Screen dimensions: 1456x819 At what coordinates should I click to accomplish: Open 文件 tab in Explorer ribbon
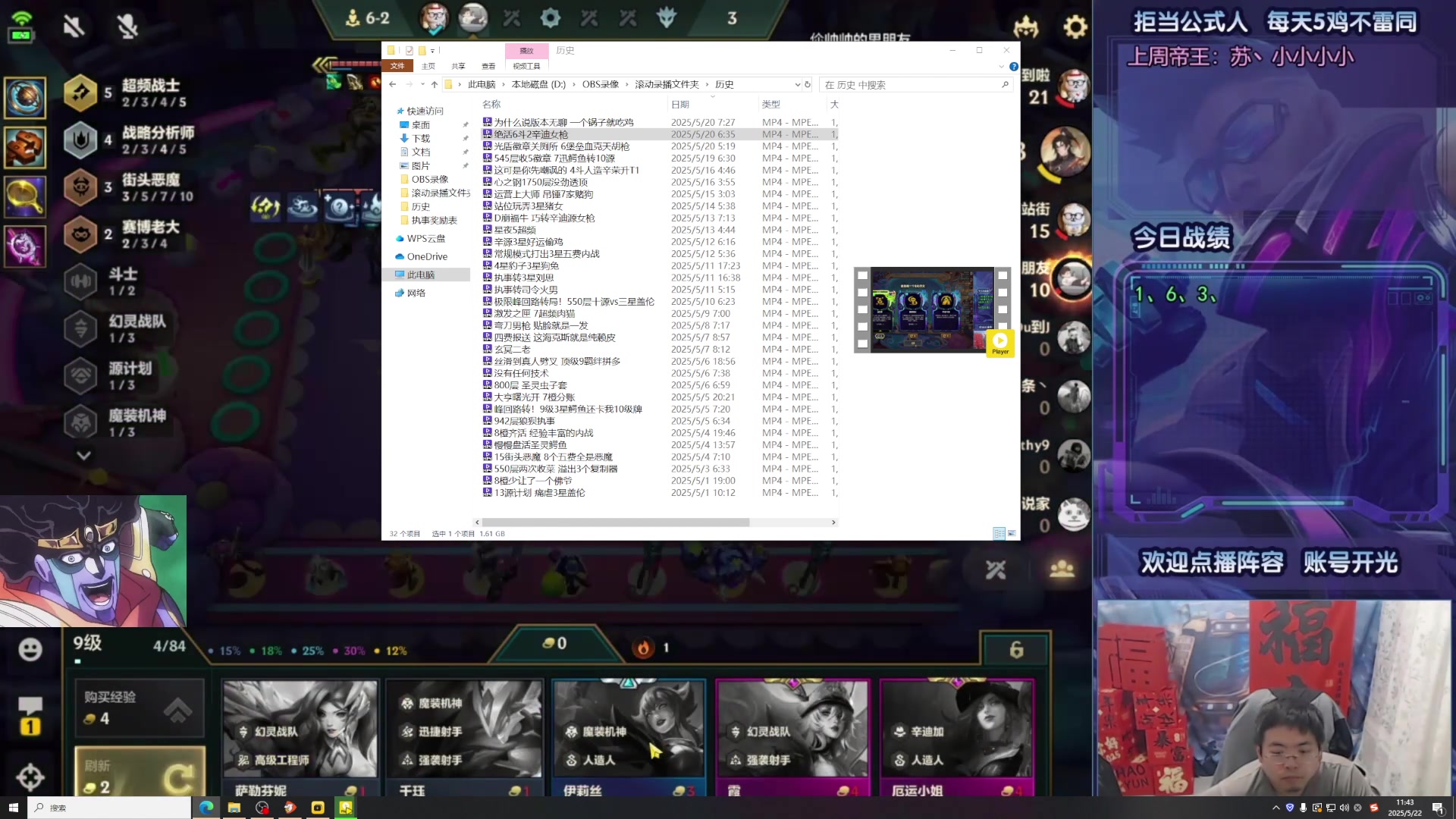(x=397, y=66)
